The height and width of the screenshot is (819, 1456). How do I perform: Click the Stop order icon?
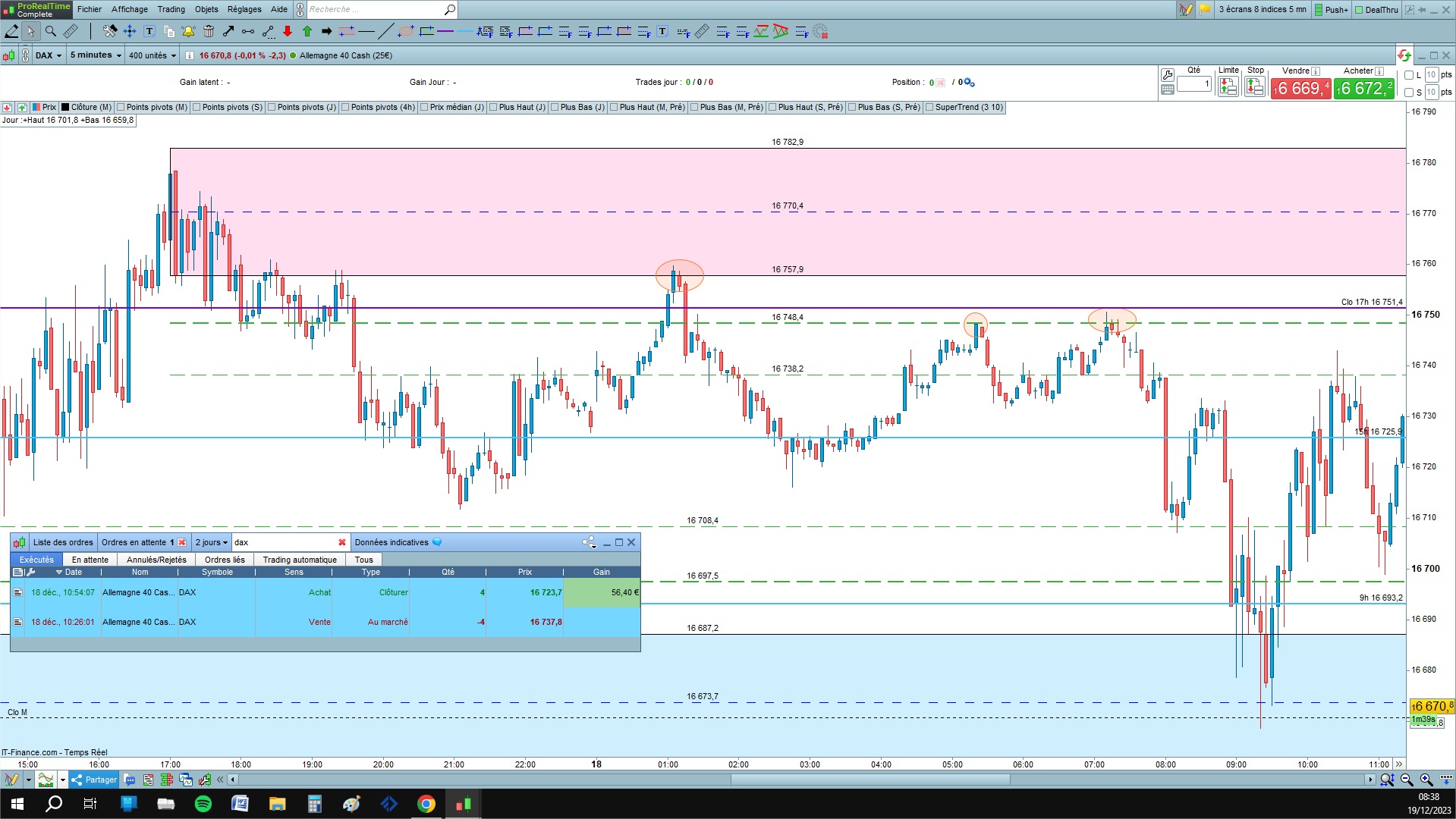pos(1255,88)
